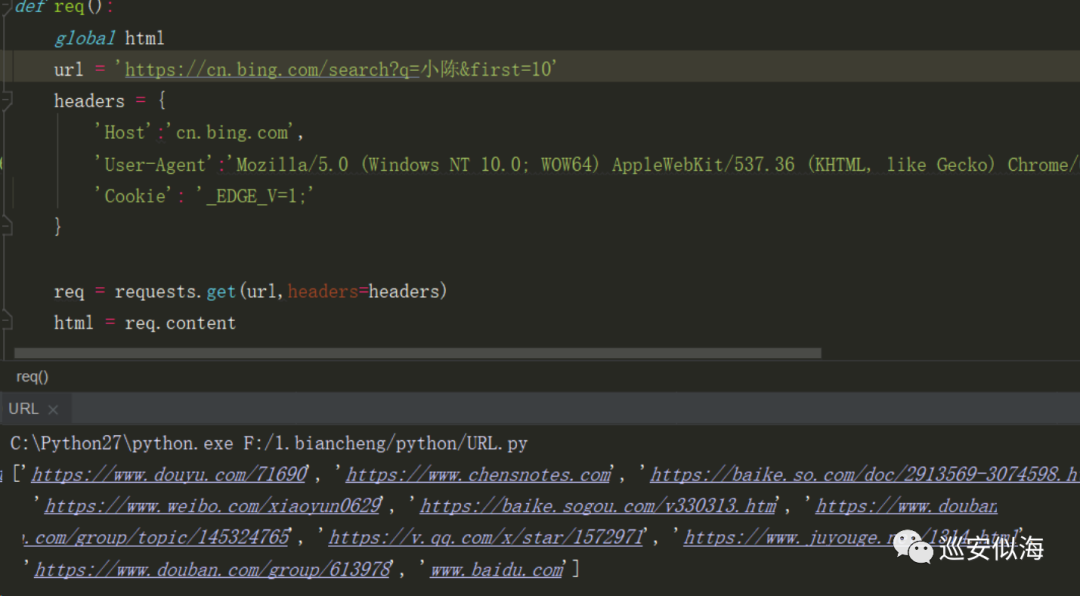Open the douban.com/group/613978 link
Screen dimensions: 1080x596
click(x=212, y=569)
